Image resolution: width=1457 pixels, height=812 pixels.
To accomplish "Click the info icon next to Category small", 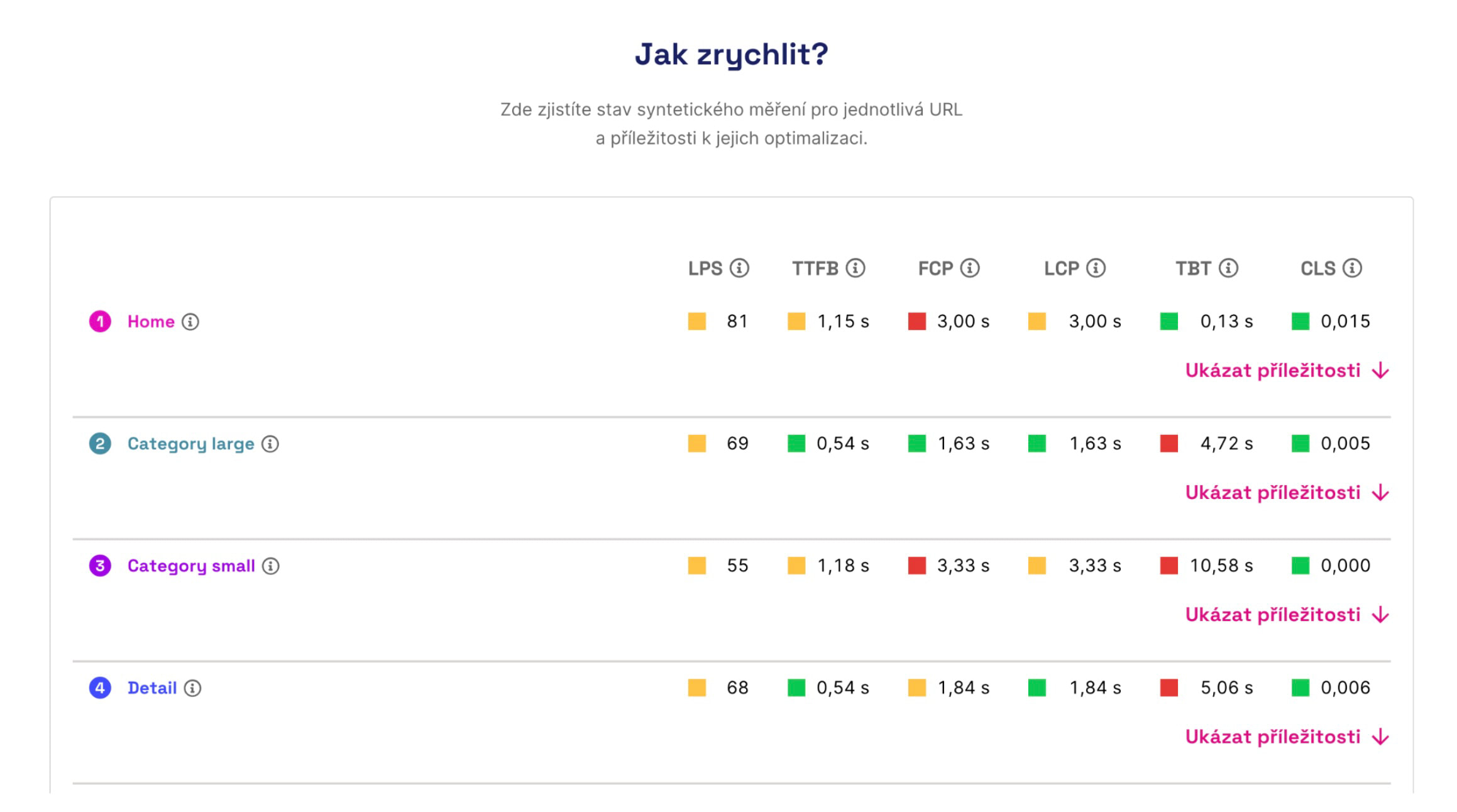I will pyautogui.click(x=270, y=566).
